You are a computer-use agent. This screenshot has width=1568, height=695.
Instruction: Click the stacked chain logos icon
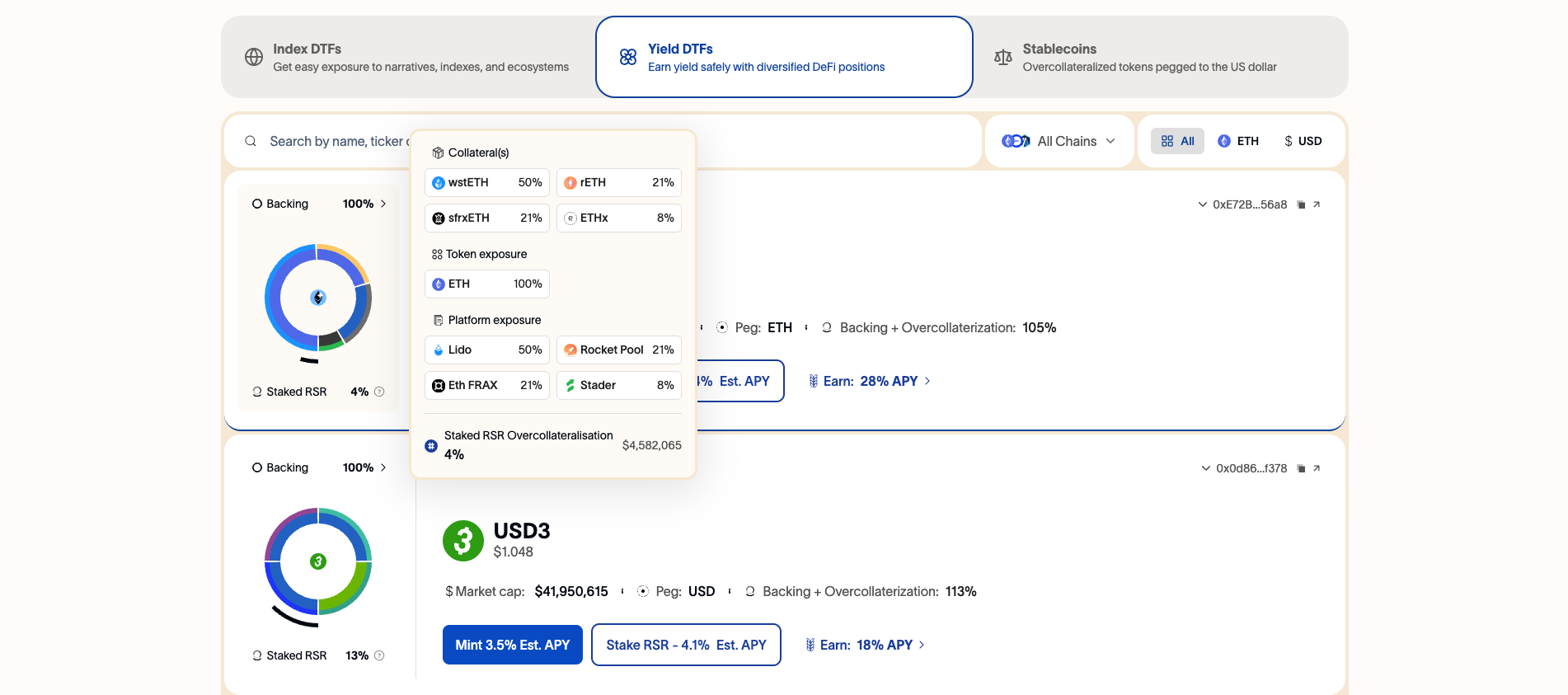(1016, 141)
